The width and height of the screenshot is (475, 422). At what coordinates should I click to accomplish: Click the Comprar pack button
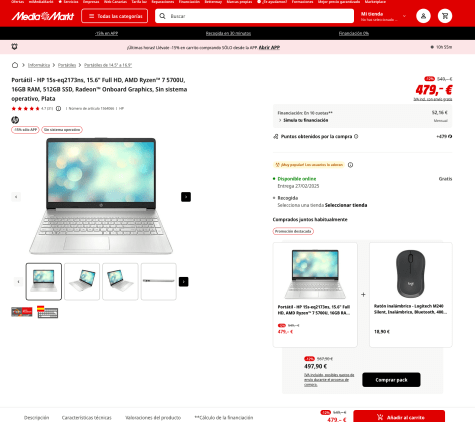tap(391, 380)
